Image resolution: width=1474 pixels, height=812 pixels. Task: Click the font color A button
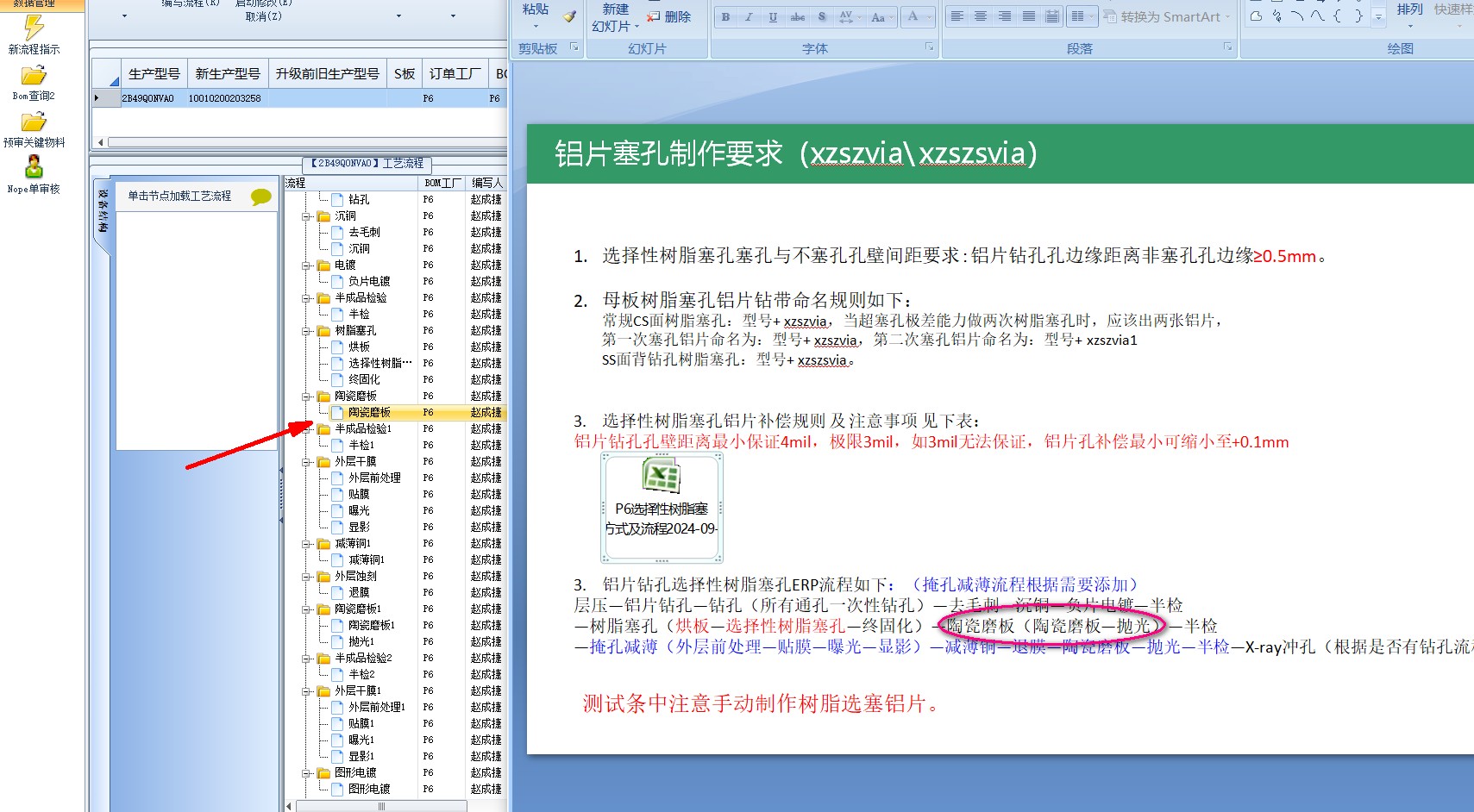click(x=913, y=16)
